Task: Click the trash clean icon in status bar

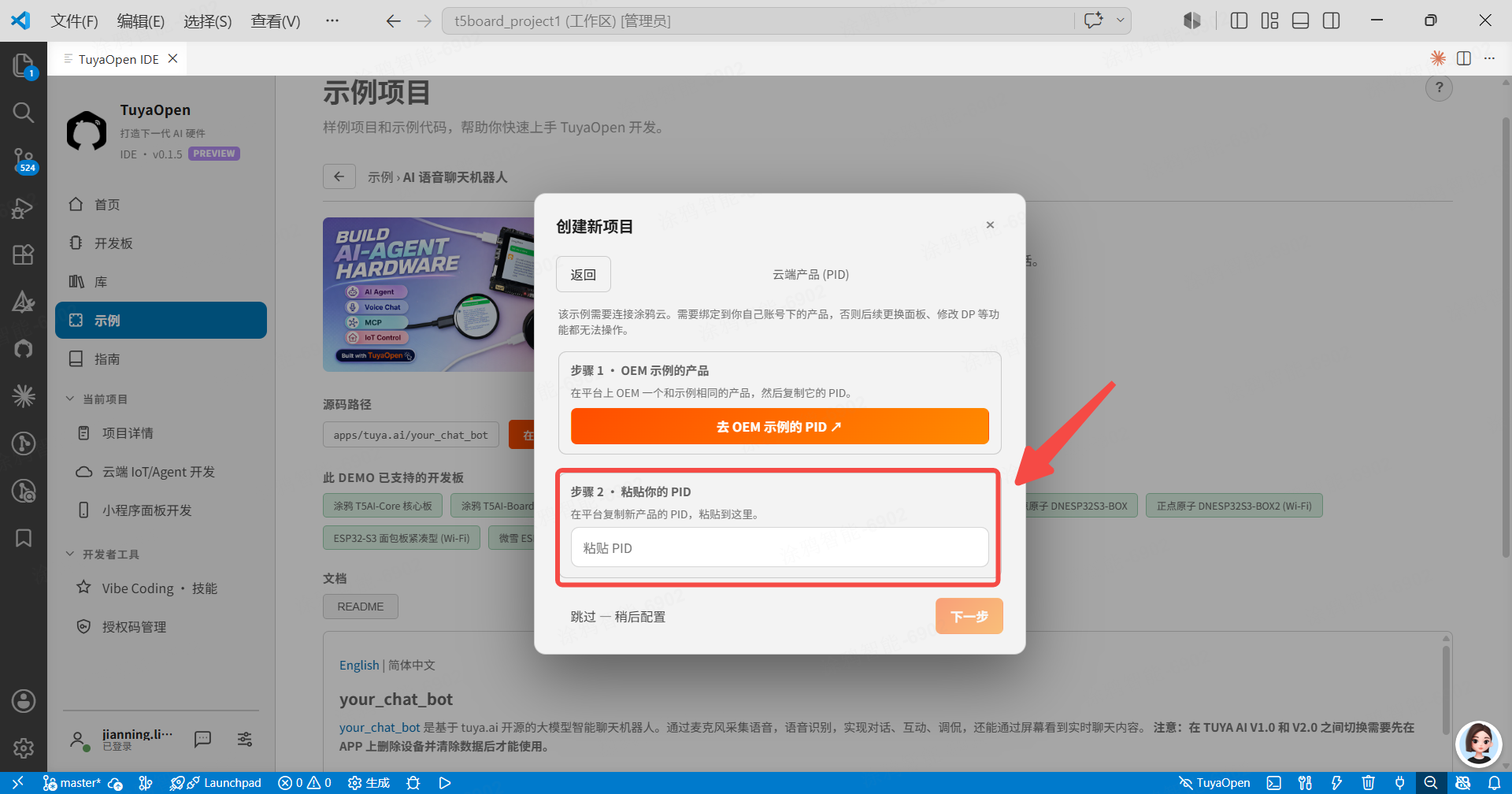Action: (1369, 783)
